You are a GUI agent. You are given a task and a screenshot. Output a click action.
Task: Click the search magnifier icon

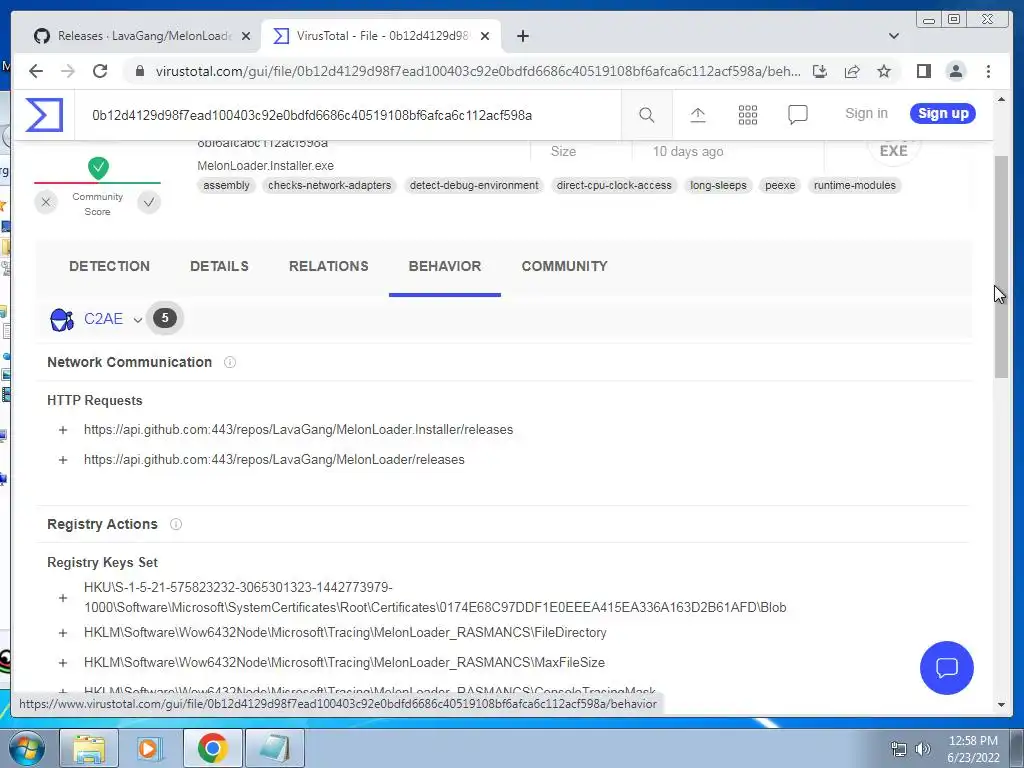647,115
